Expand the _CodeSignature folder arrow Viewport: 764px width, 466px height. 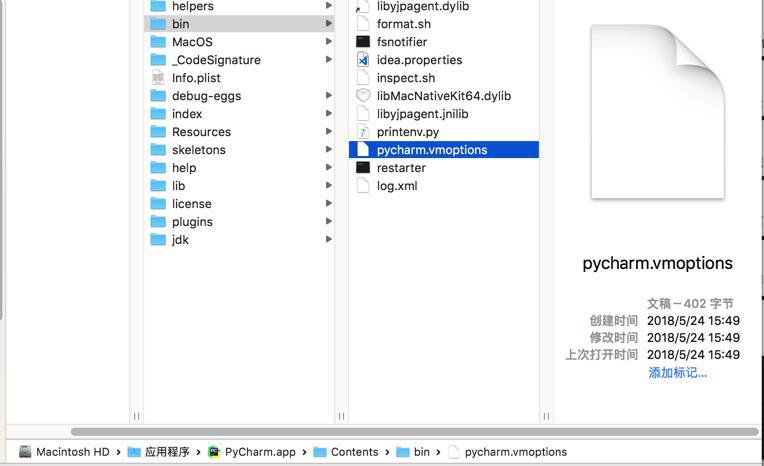(x=329, y=59)
